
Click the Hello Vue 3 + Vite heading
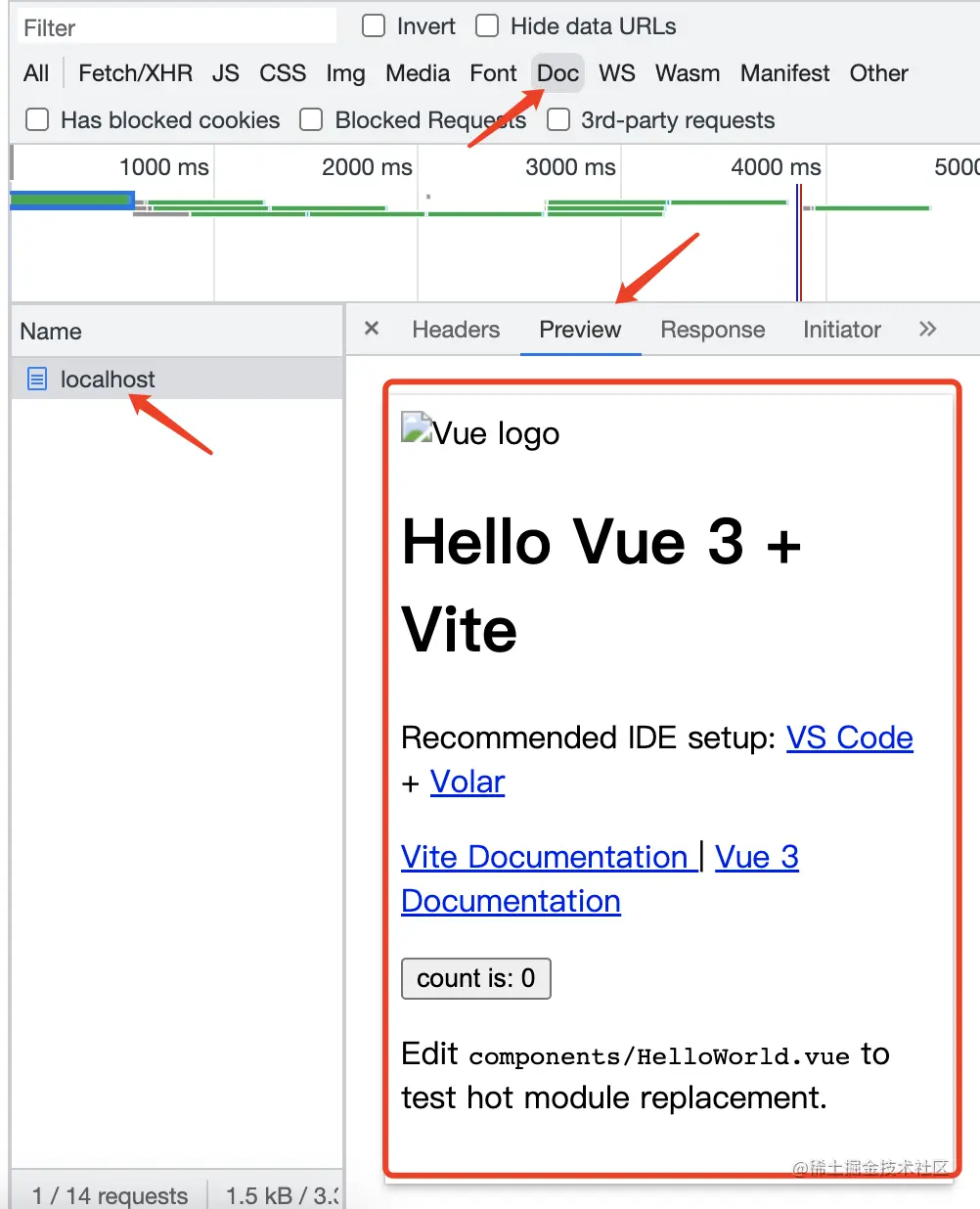point(601,585)
